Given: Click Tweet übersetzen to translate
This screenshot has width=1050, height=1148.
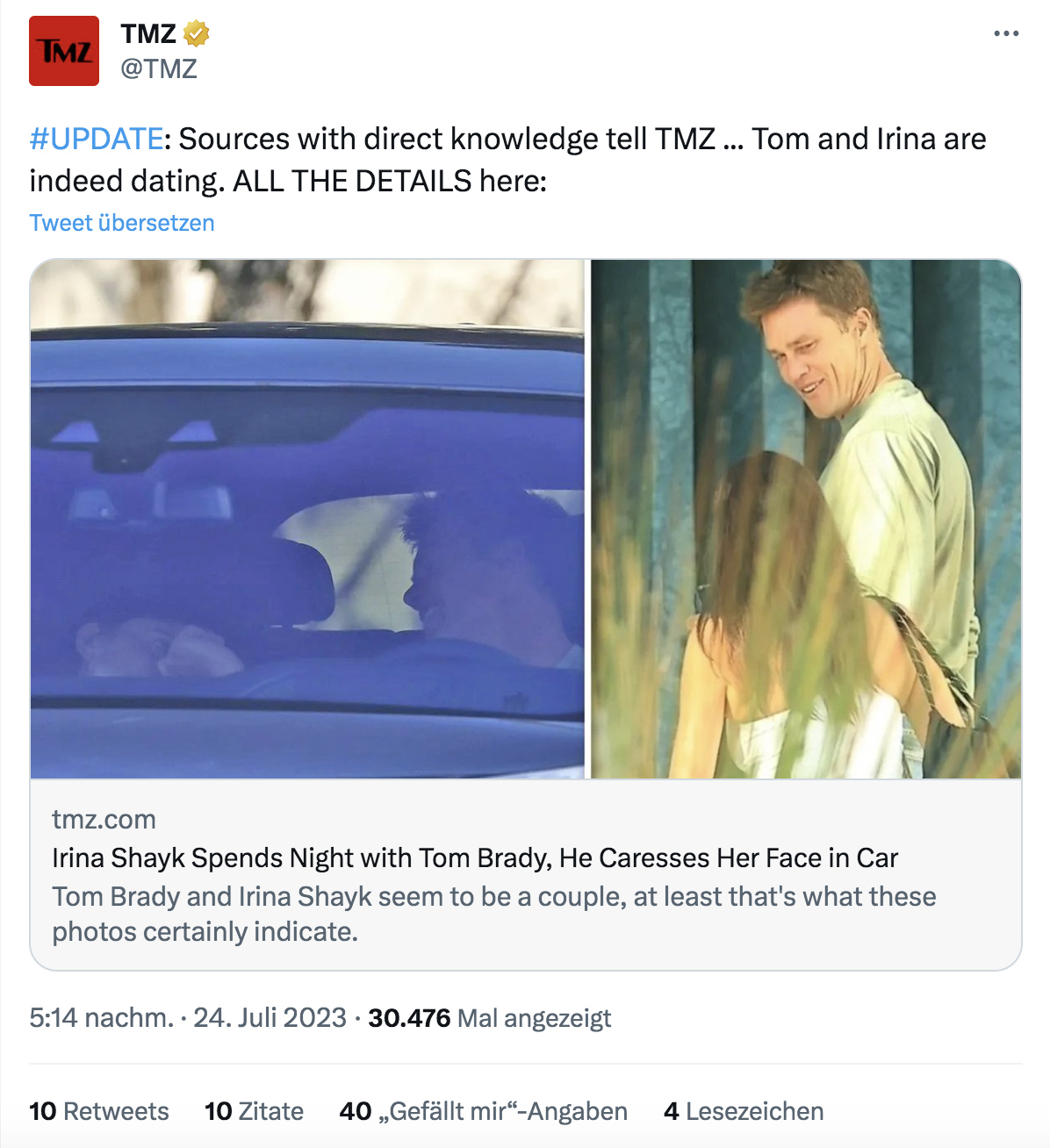Looking at the screenshot, I should pyautogui.click(x=122, y=223).
